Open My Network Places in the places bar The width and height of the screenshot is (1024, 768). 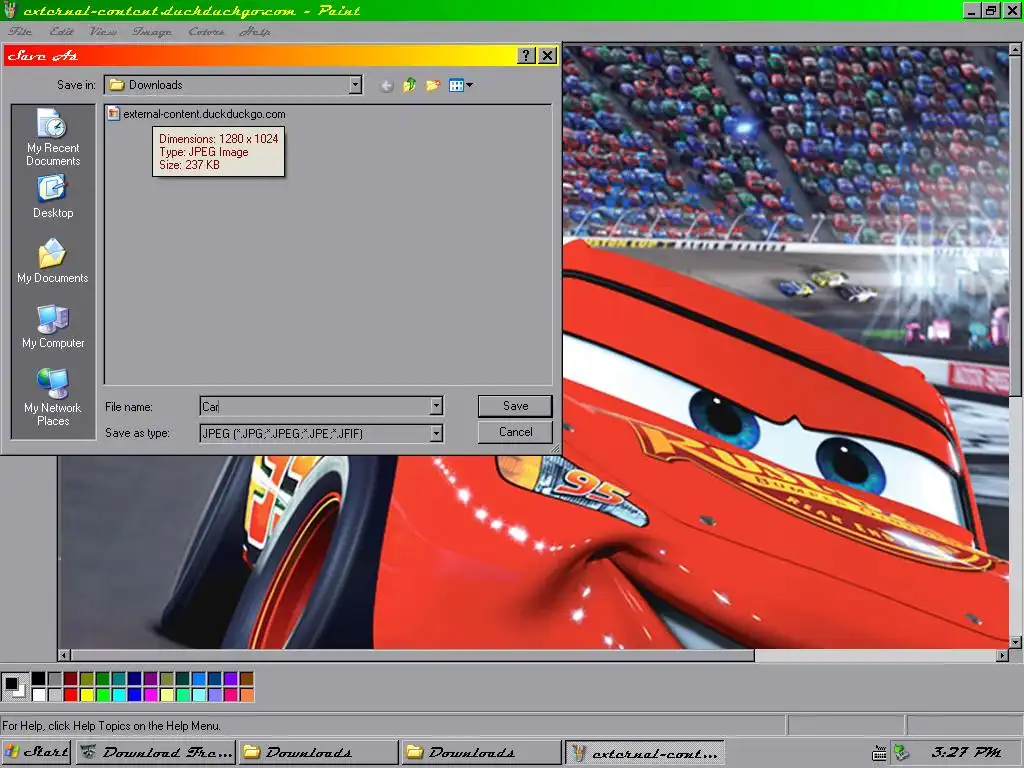tap(53, 397)
